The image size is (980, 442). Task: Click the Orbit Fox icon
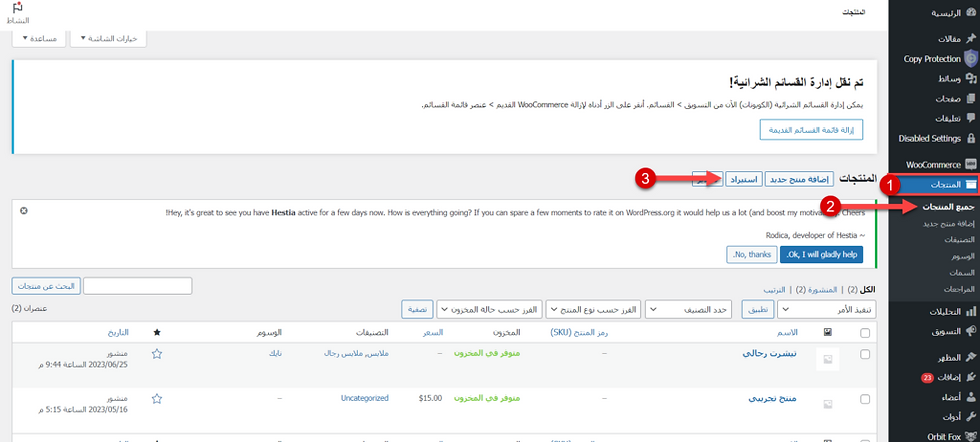(x=971, y=436)
